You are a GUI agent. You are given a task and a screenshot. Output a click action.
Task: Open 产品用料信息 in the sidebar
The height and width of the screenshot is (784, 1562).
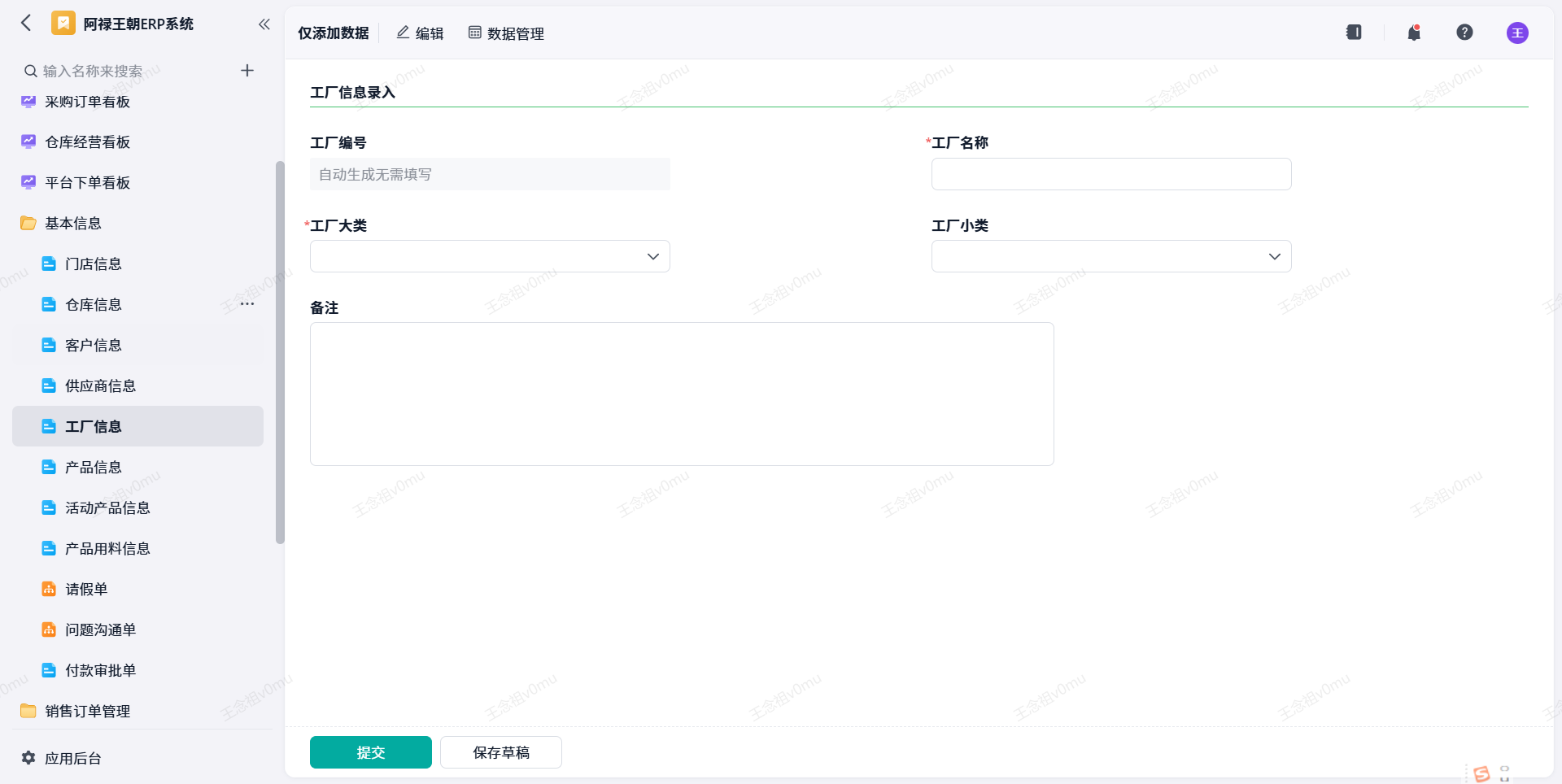point(138,548)
